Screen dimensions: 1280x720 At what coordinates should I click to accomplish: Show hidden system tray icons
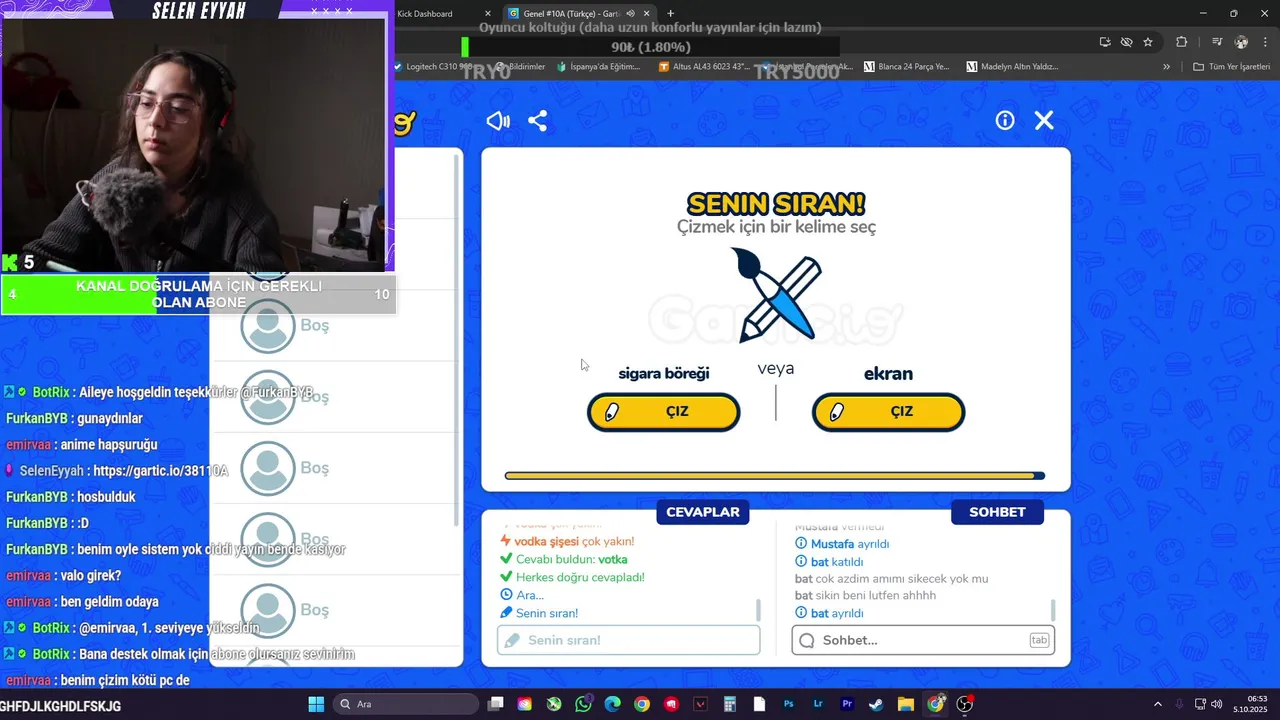pyautogui.click(x=1158, y=704)
